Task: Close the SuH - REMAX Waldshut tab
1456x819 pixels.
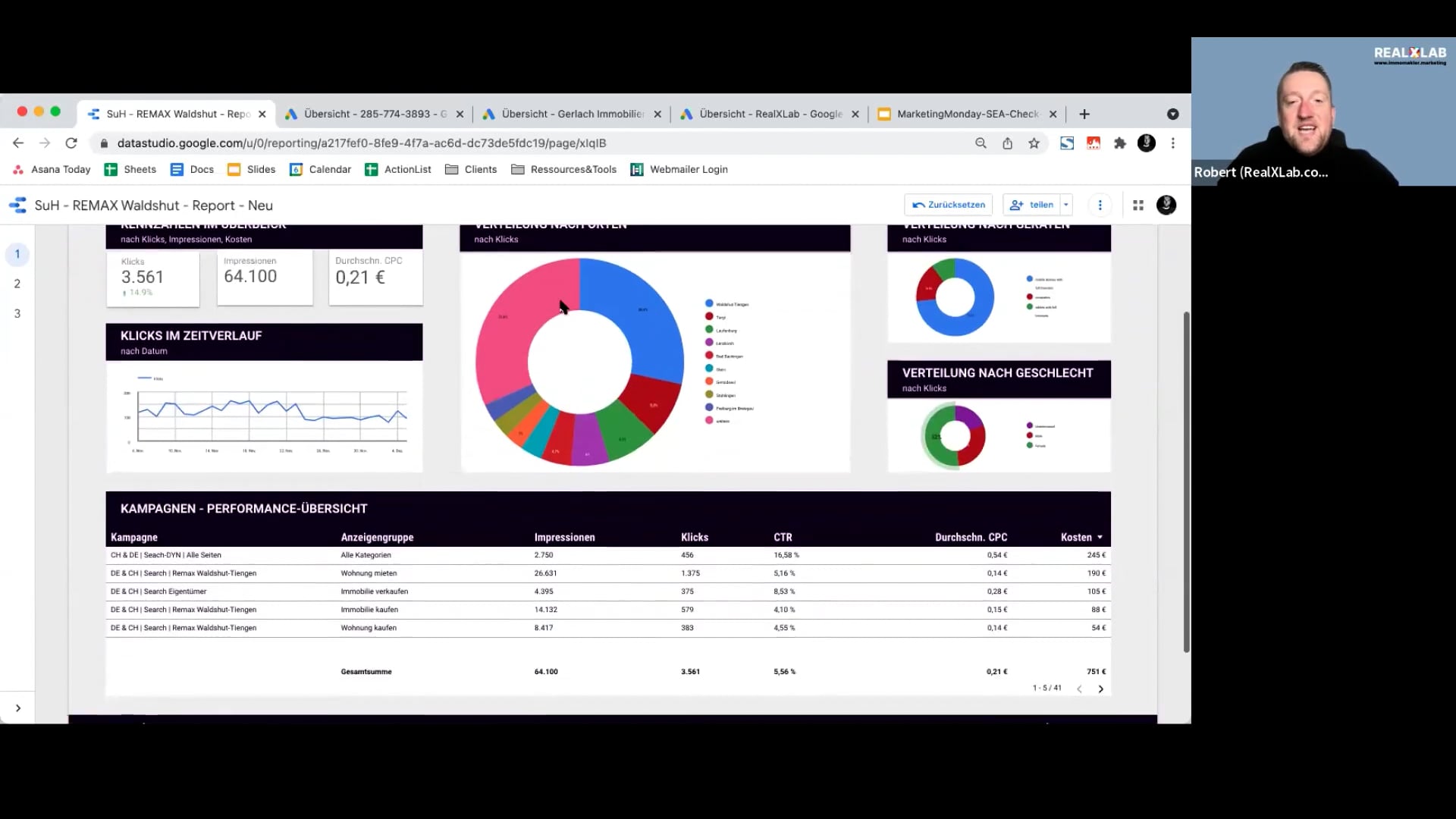Action: click(x=262, y=114)
